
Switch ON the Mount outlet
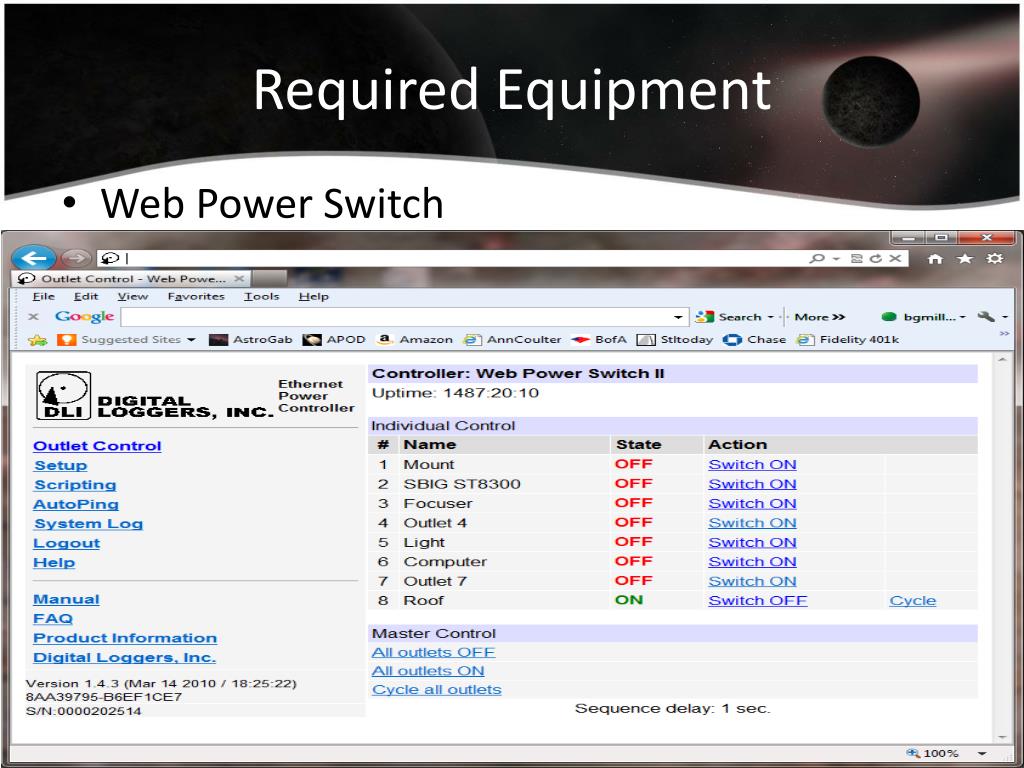(752, 464)
